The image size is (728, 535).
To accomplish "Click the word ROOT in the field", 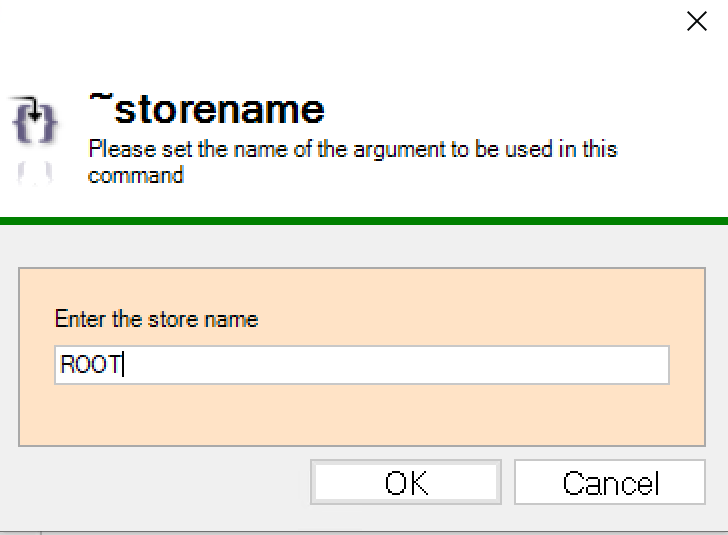I will point(90,365).
